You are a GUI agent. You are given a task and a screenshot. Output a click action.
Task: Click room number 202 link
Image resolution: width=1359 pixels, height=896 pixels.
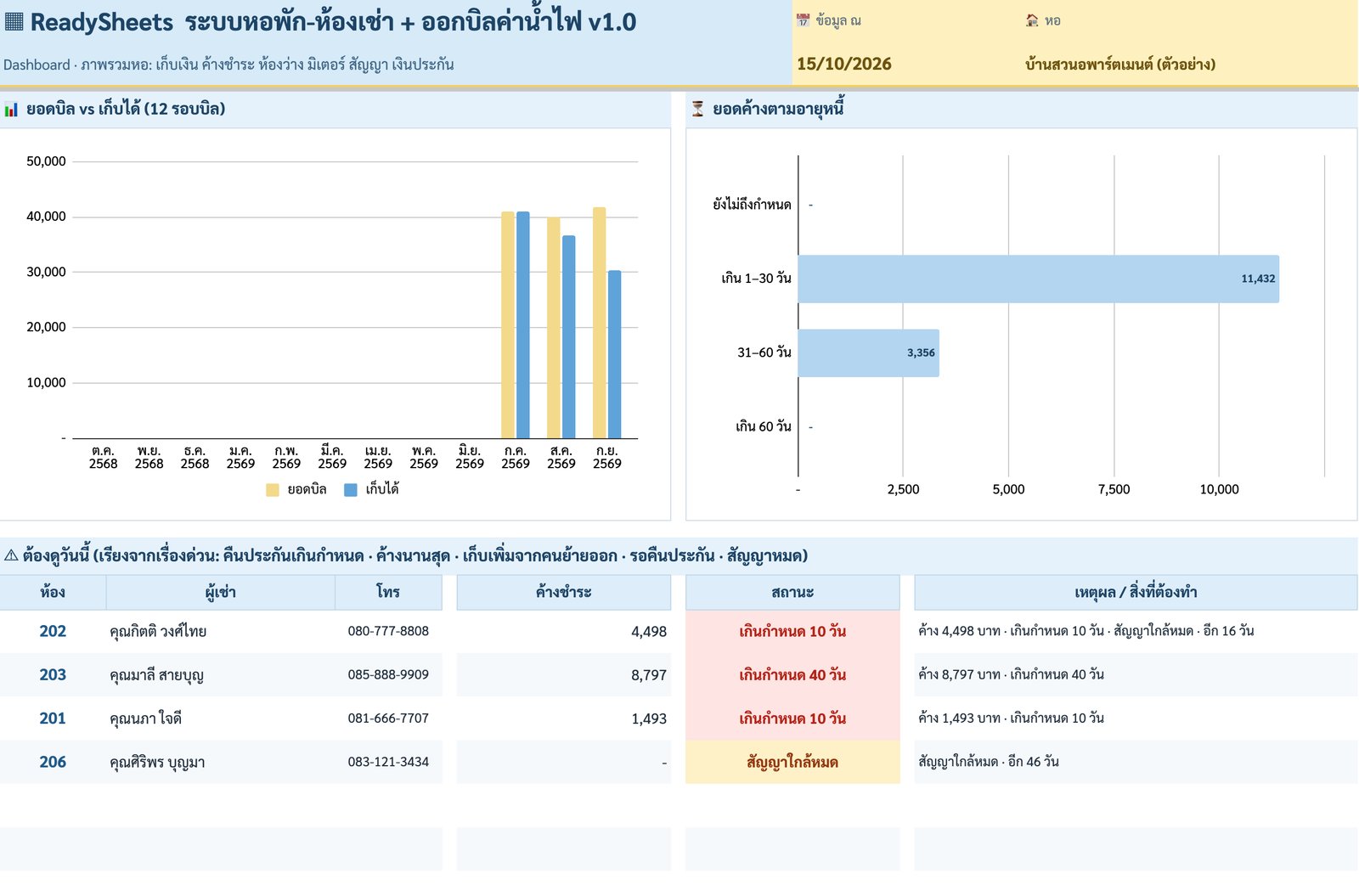53,631
